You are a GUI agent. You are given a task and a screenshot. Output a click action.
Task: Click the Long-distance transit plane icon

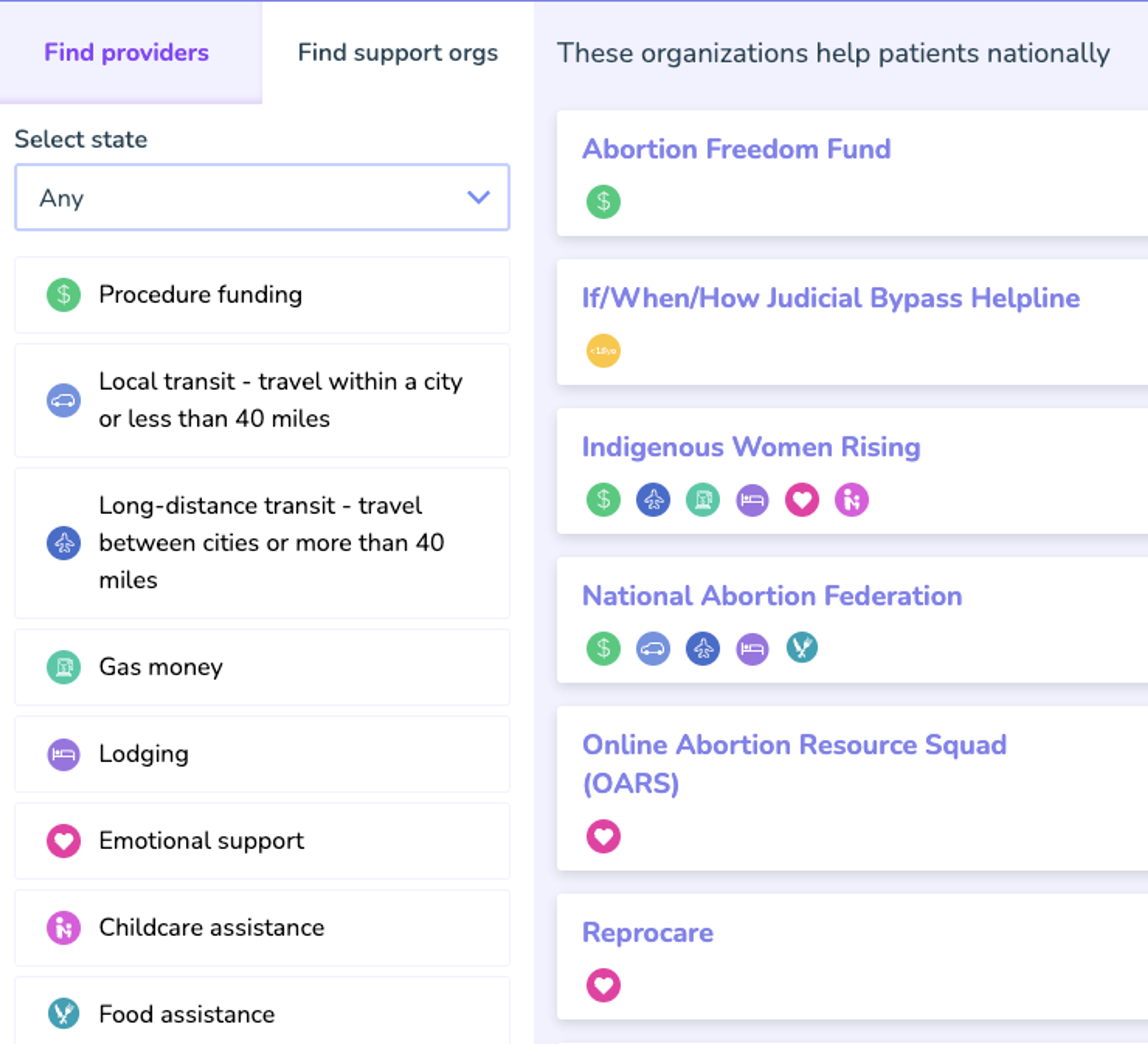[63, 543]
